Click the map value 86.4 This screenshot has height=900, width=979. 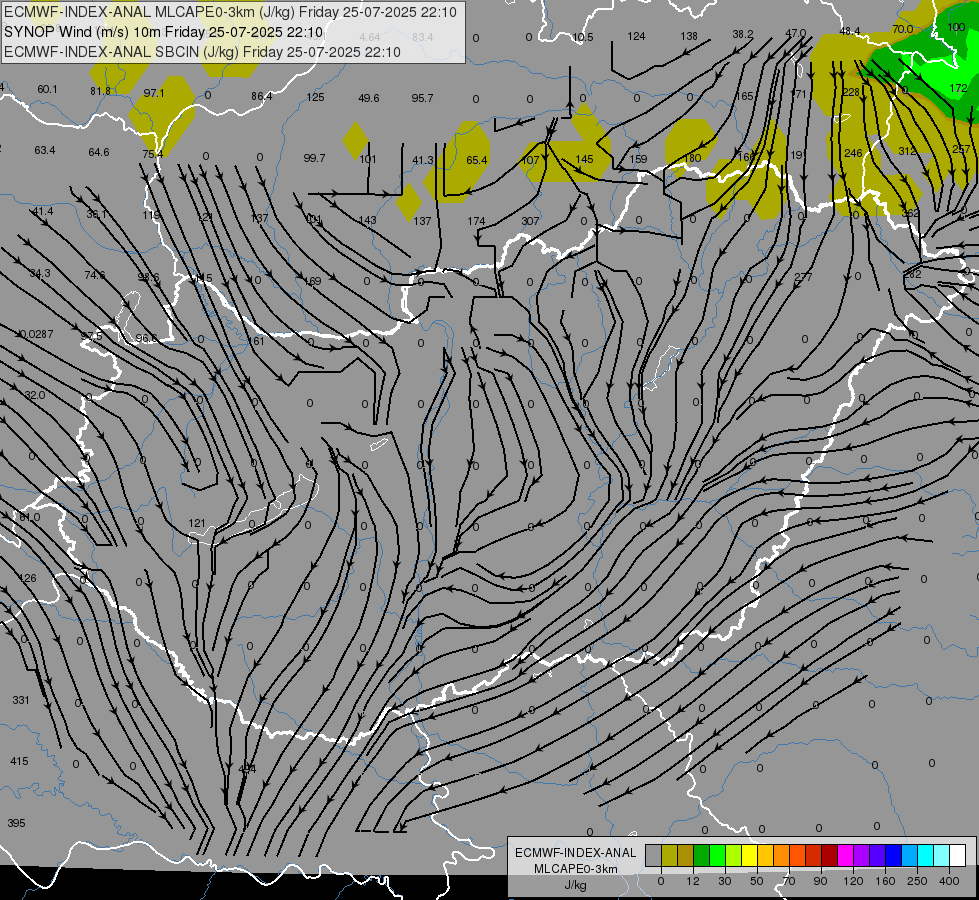pos(262,96)
